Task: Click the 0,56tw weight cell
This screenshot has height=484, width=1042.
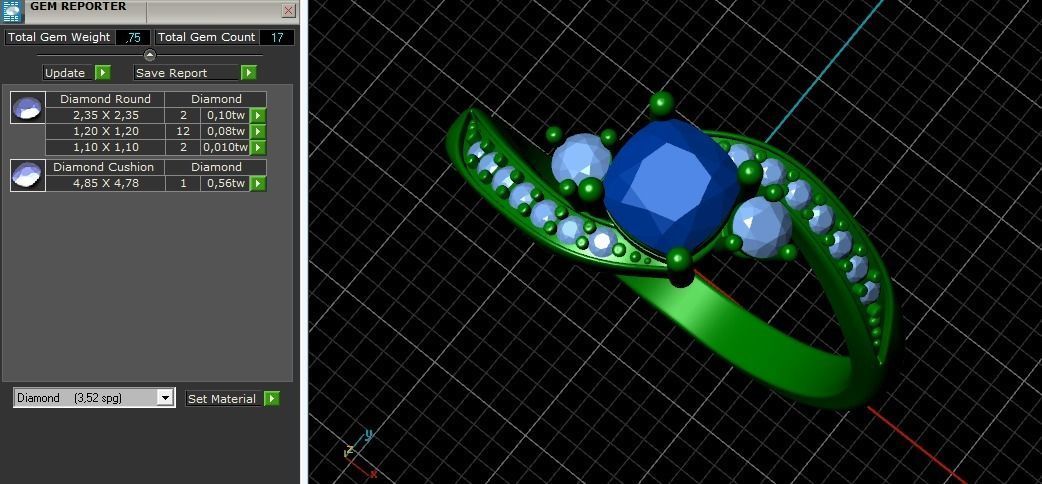Action: (x=225, y=183)
